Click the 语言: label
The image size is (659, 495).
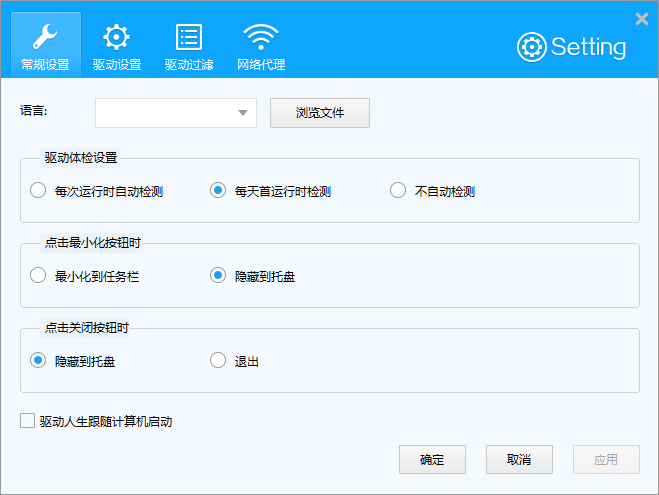pos(34,111)
